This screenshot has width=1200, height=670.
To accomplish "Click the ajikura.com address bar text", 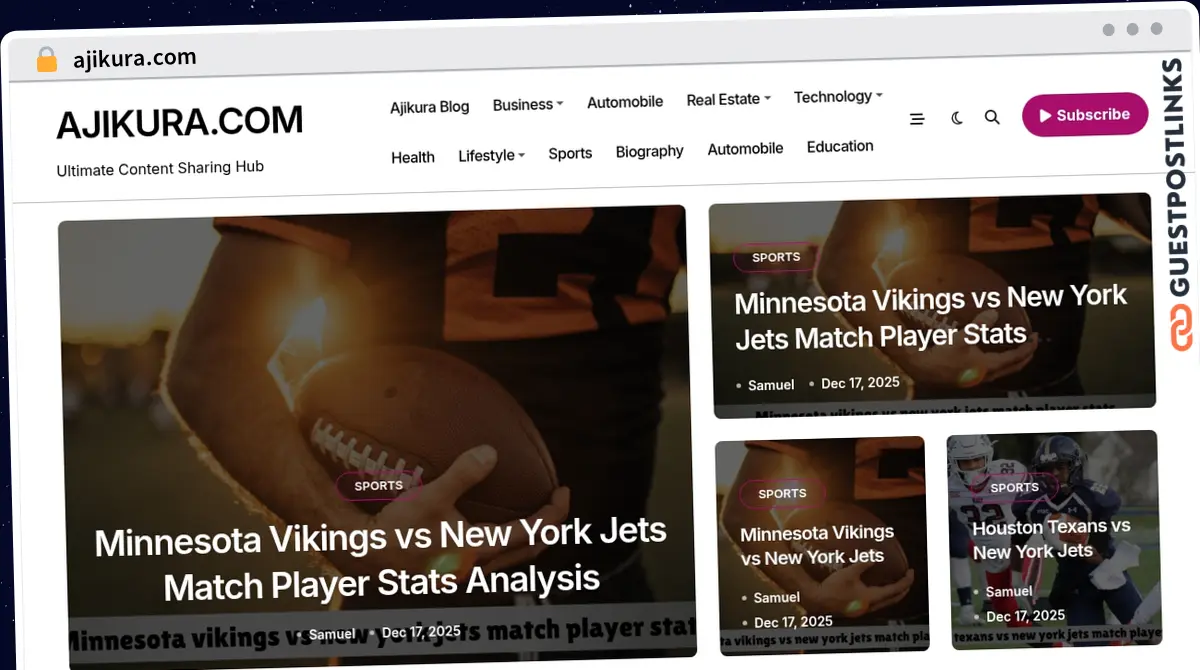I will [x=134, y=59].
